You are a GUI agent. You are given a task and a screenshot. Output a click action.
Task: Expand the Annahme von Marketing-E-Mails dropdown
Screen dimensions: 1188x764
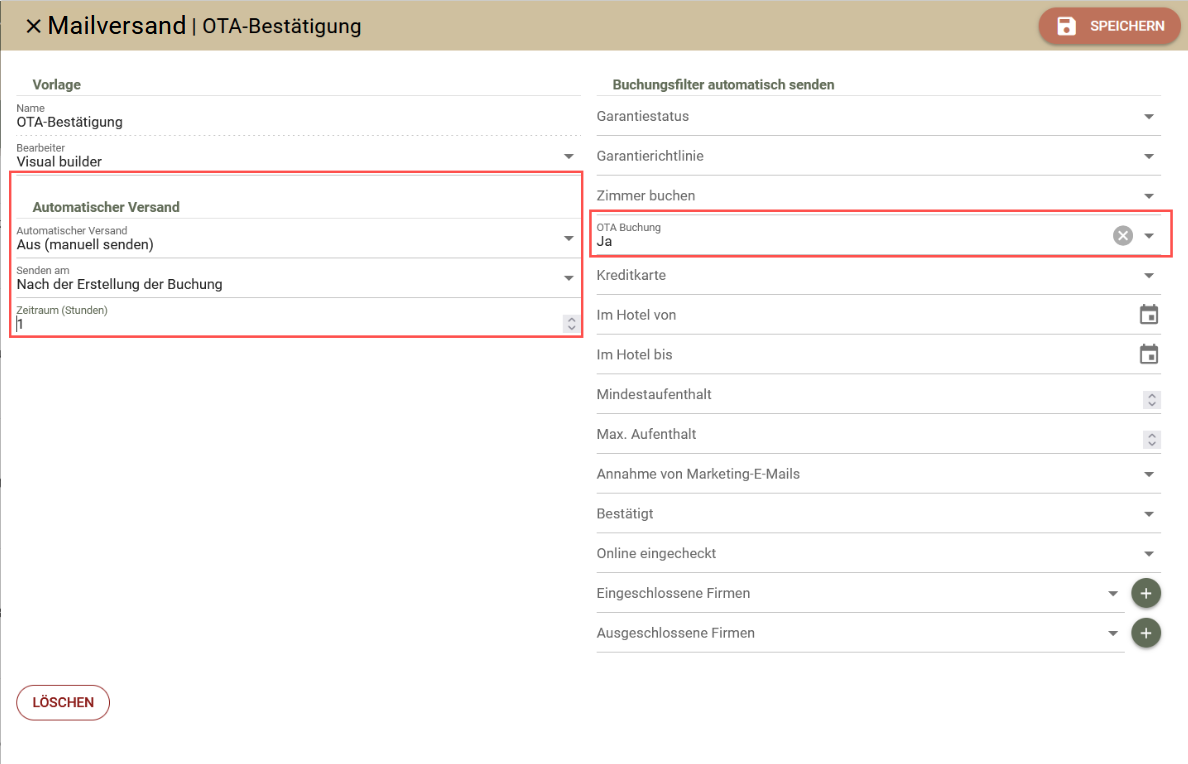click(x=878, y=474)
